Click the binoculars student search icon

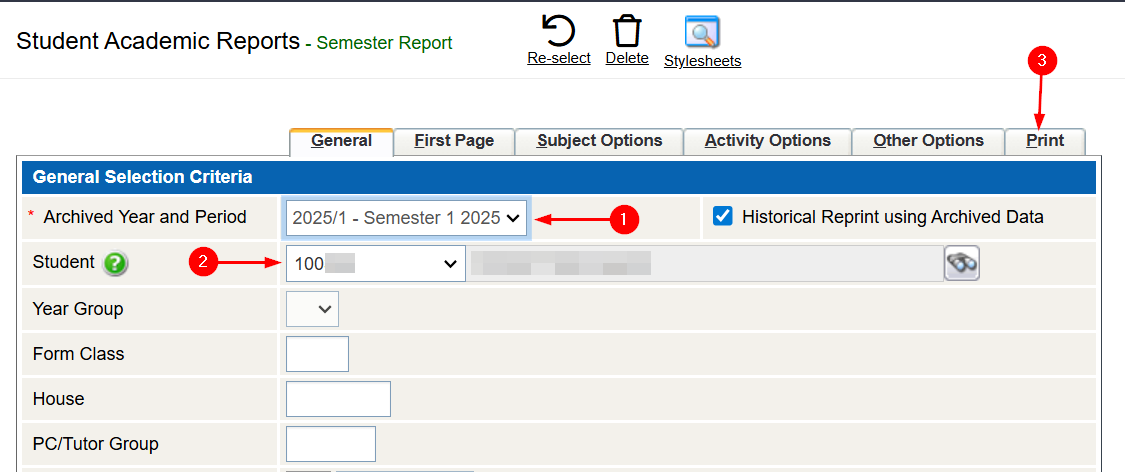[x=961, y=263]
